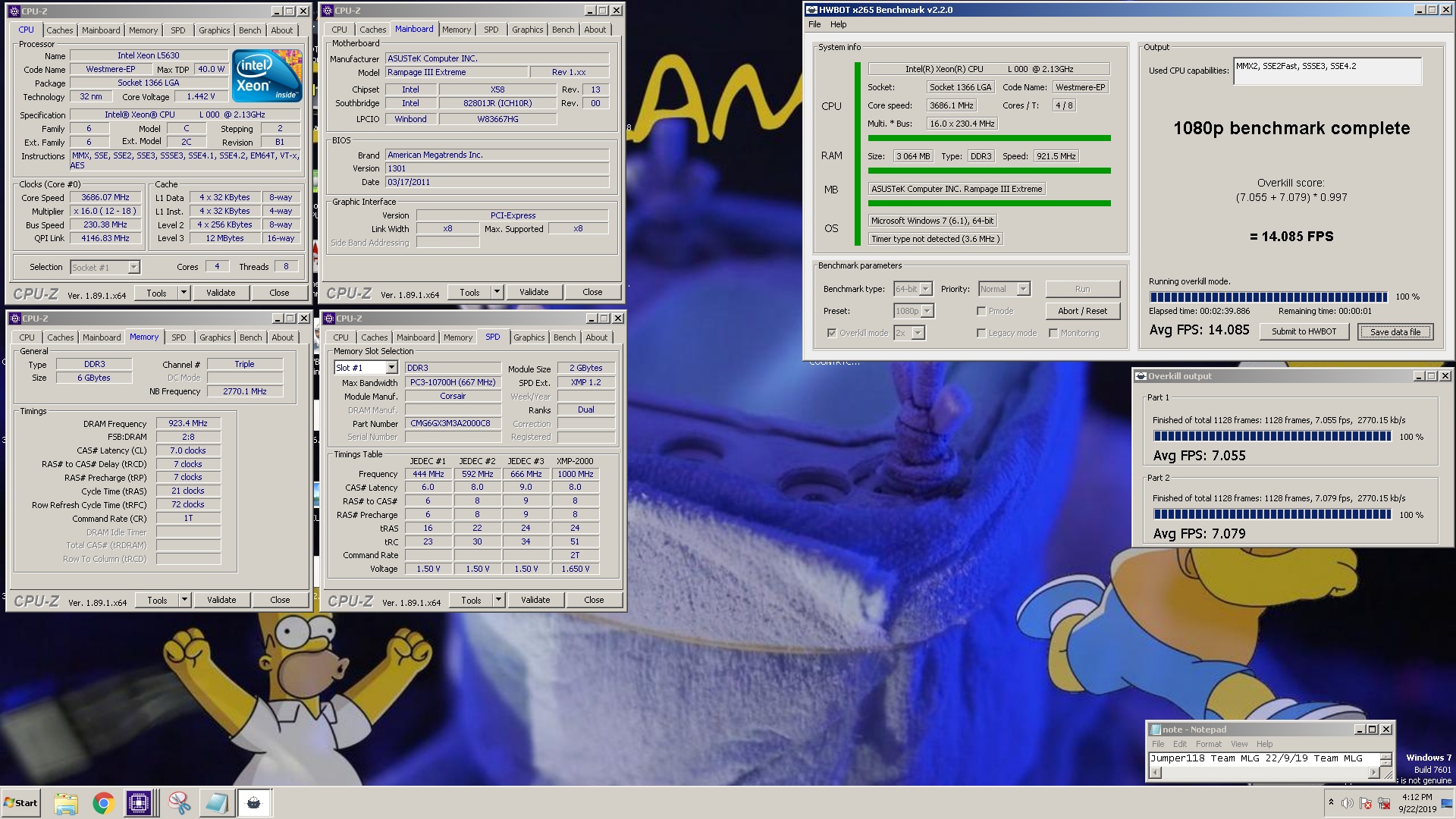Open the Help menu in HWBOT x265
The width and height of the screenshot is (1456, 819).
tap(838, 24)
